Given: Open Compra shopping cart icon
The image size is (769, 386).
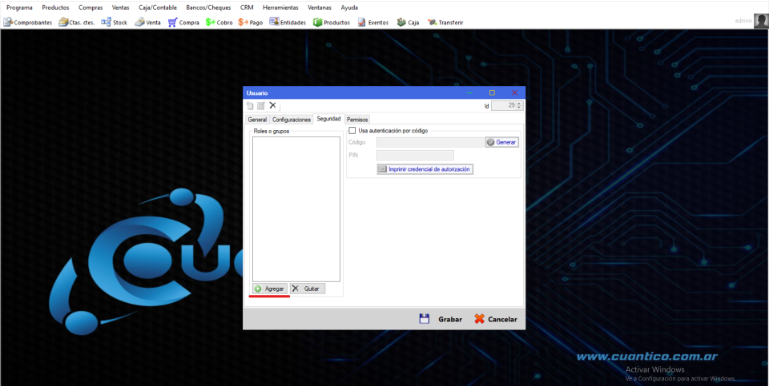Looking at the screenshot, I should click(x=183, y=23).
